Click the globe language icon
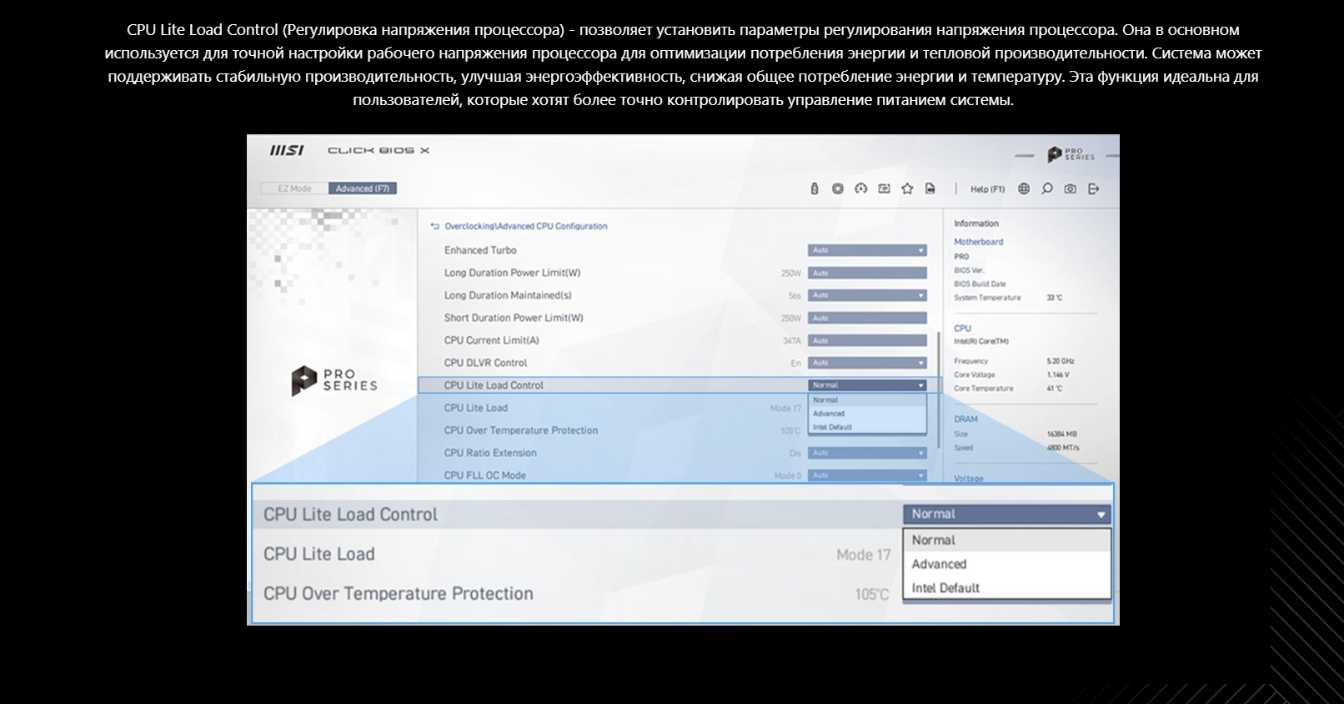Viewport: 1344px width, 704px height. 1024,189
